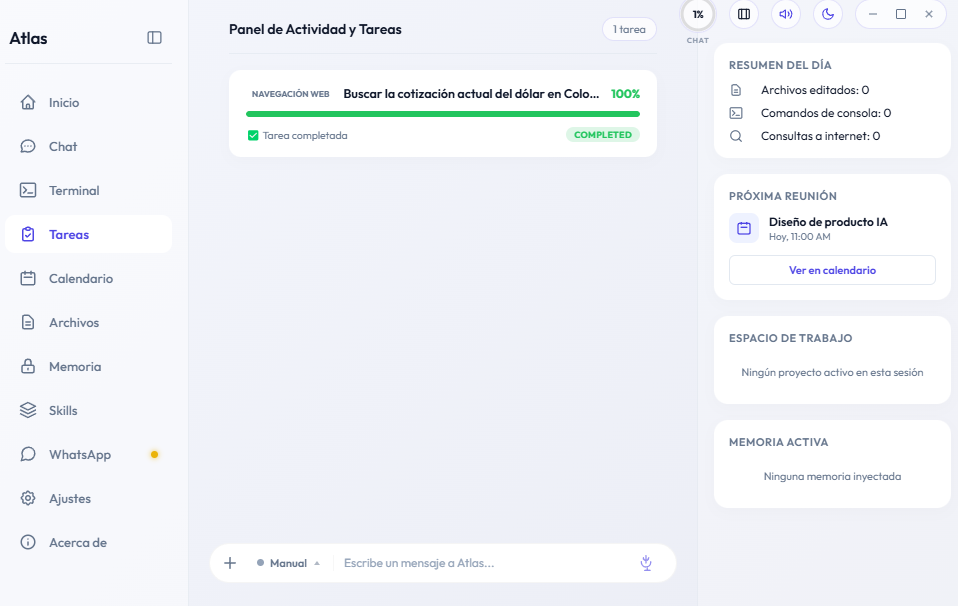Click the Atlas app title
The width and height of the screenshot is (958, 606).
28,38
